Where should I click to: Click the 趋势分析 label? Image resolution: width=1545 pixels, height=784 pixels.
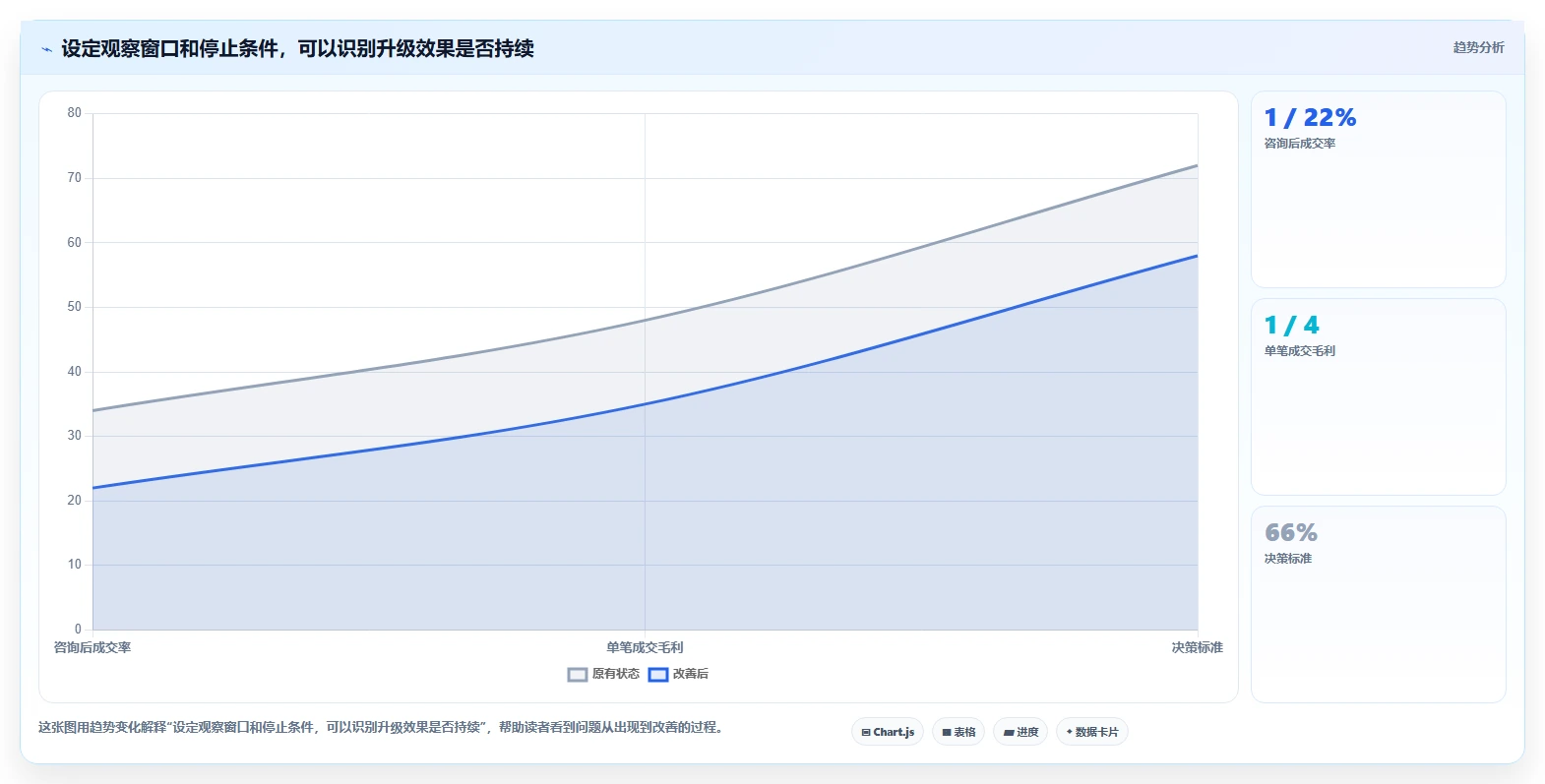(1478, 47)
